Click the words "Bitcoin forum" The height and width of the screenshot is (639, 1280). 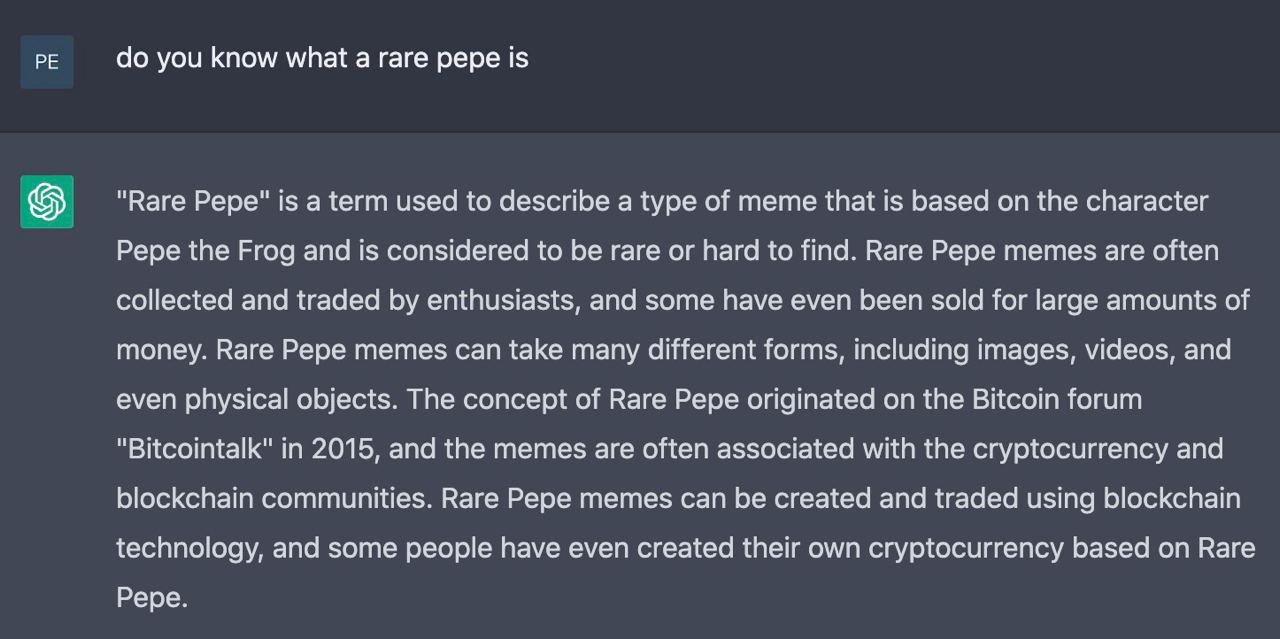click(1057, 399)
